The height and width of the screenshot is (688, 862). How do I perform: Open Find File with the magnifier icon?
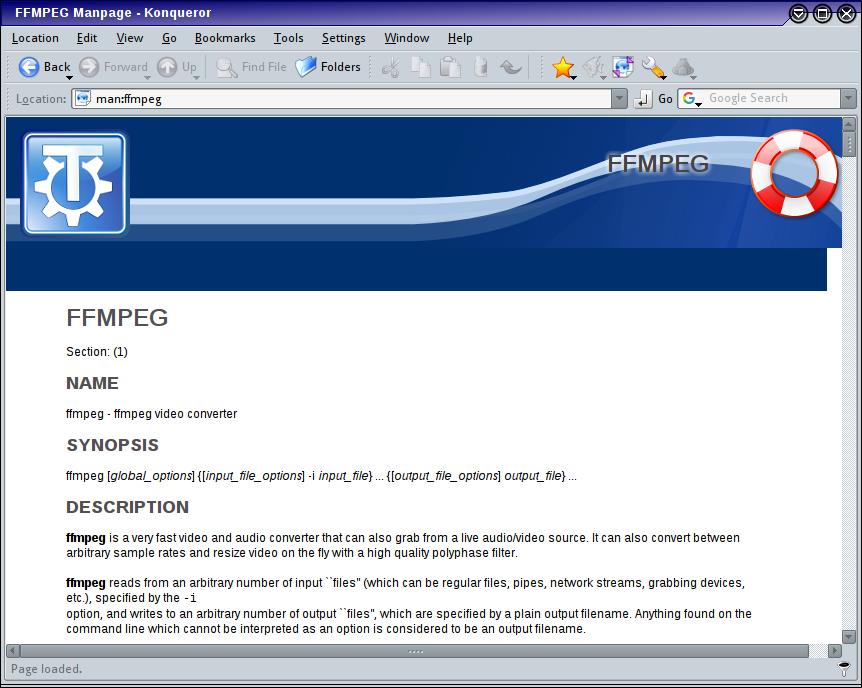point(226,67)
